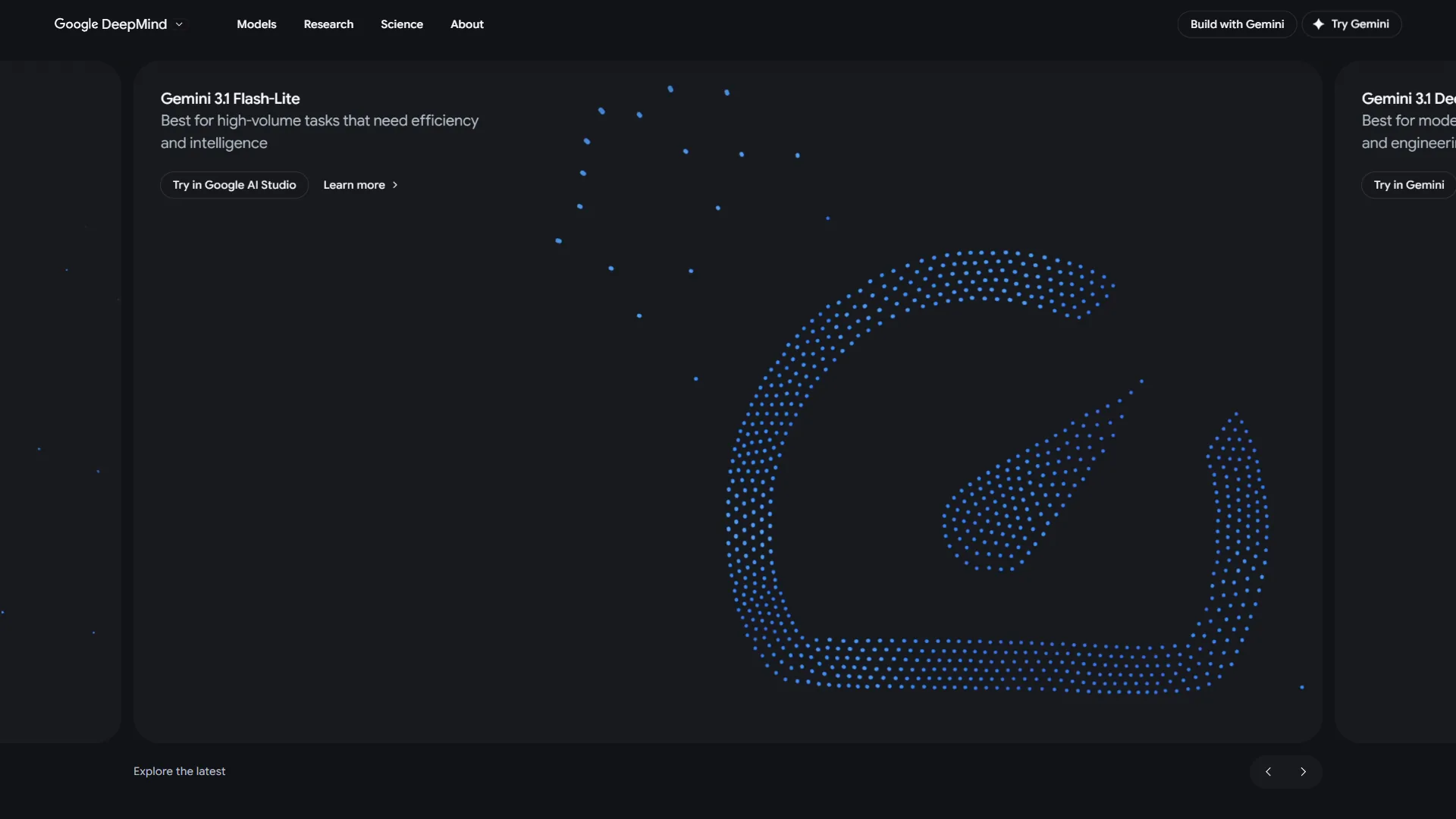Open the Research menu
1456x819 pixels.
(x=328, y=24)
